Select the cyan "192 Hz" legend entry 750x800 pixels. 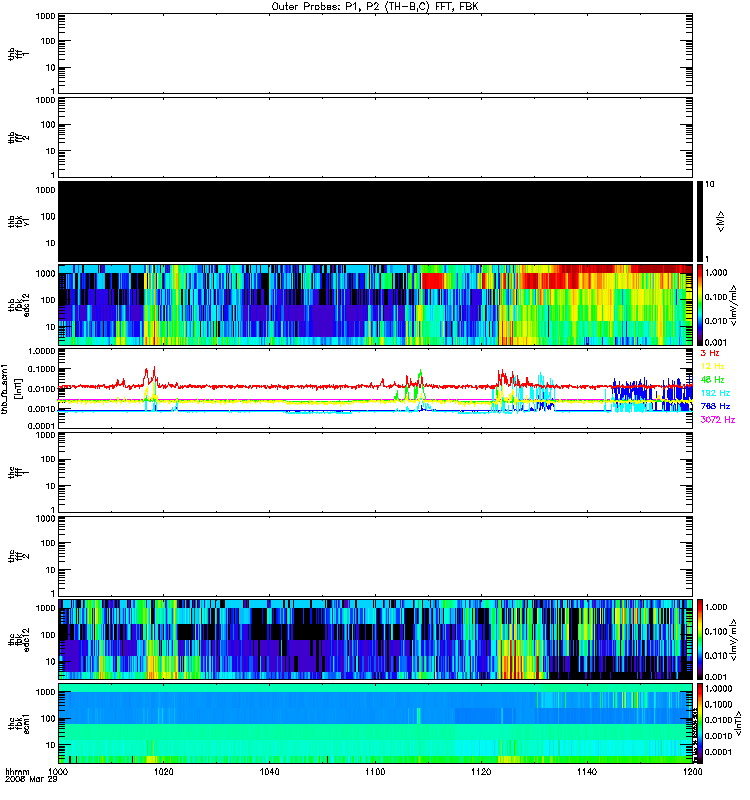pos(715,393)
